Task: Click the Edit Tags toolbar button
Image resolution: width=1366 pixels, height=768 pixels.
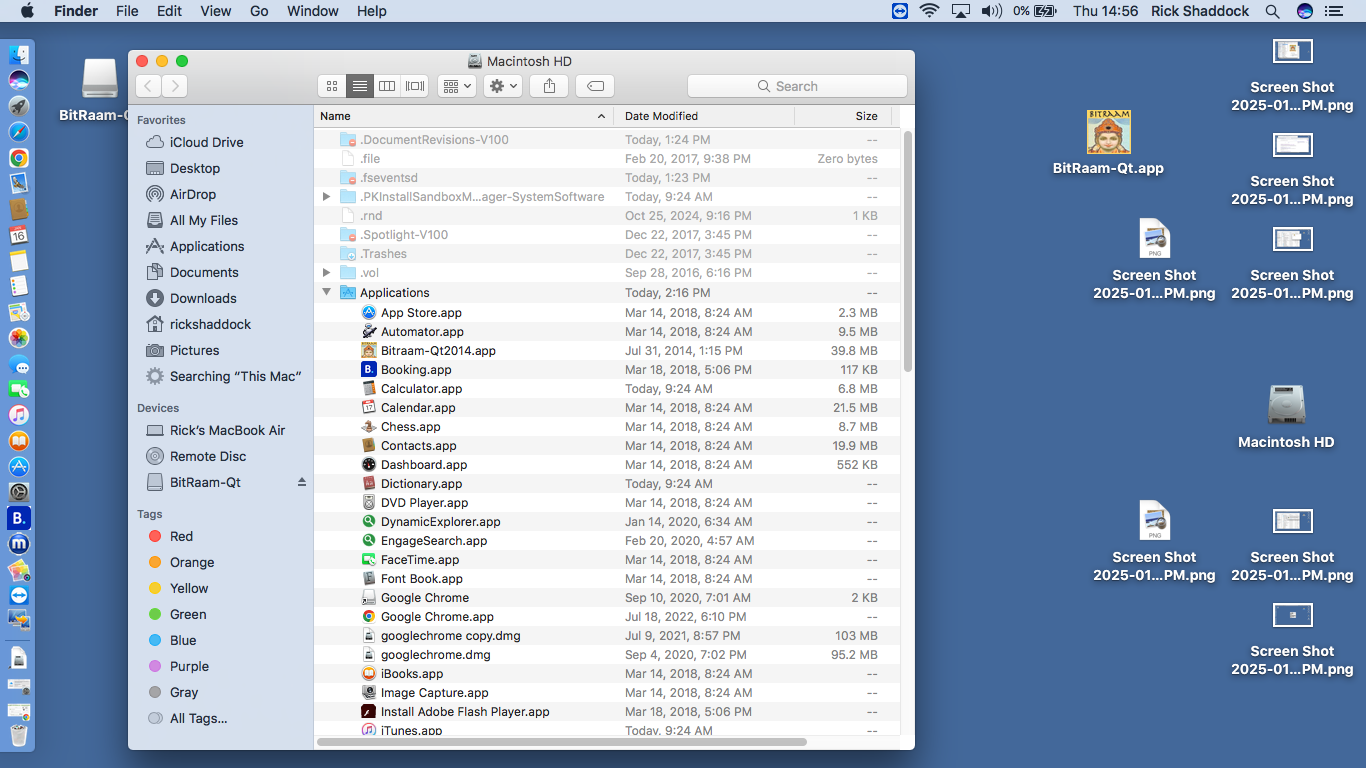Action: [595, 86]
